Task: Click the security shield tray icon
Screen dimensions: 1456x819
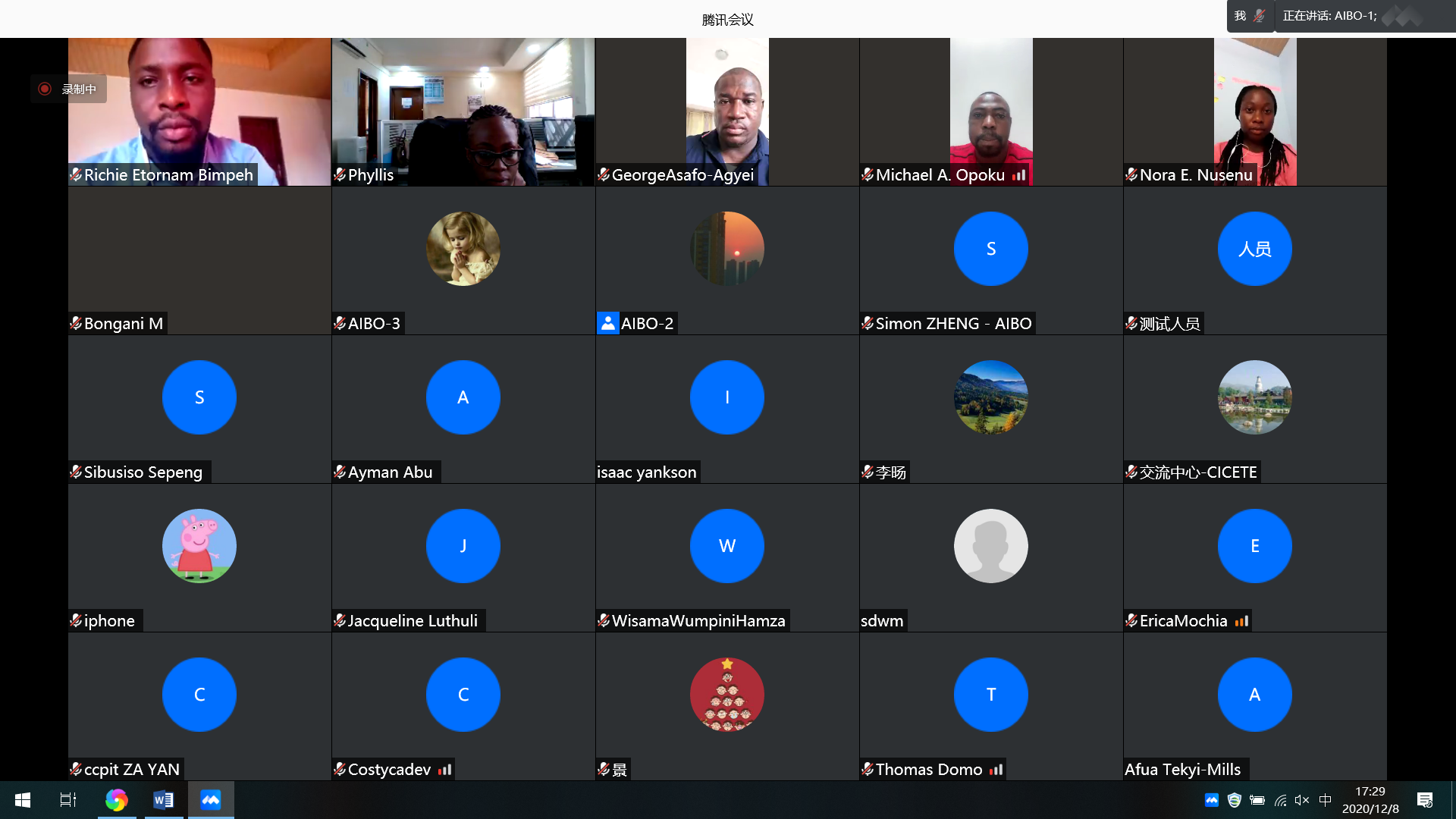Action: tap(1235, 800)
